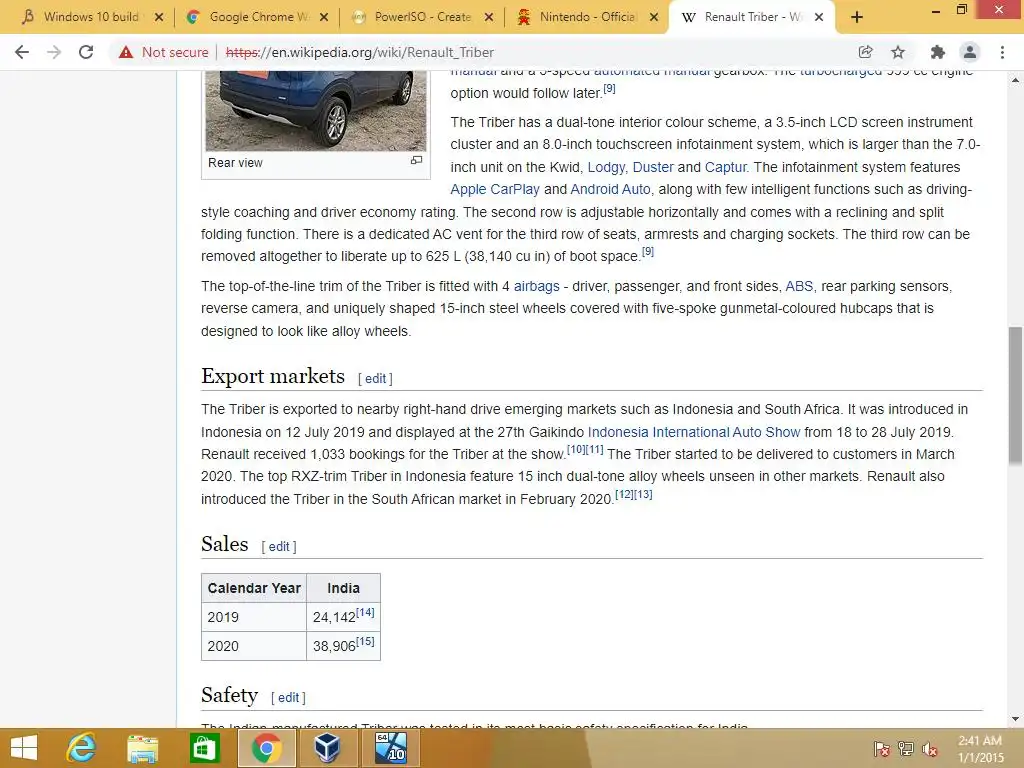The height and width of the screenshot is (768, 1024).
Task: Click the muted volume tray icon
Action: (930, 748)
